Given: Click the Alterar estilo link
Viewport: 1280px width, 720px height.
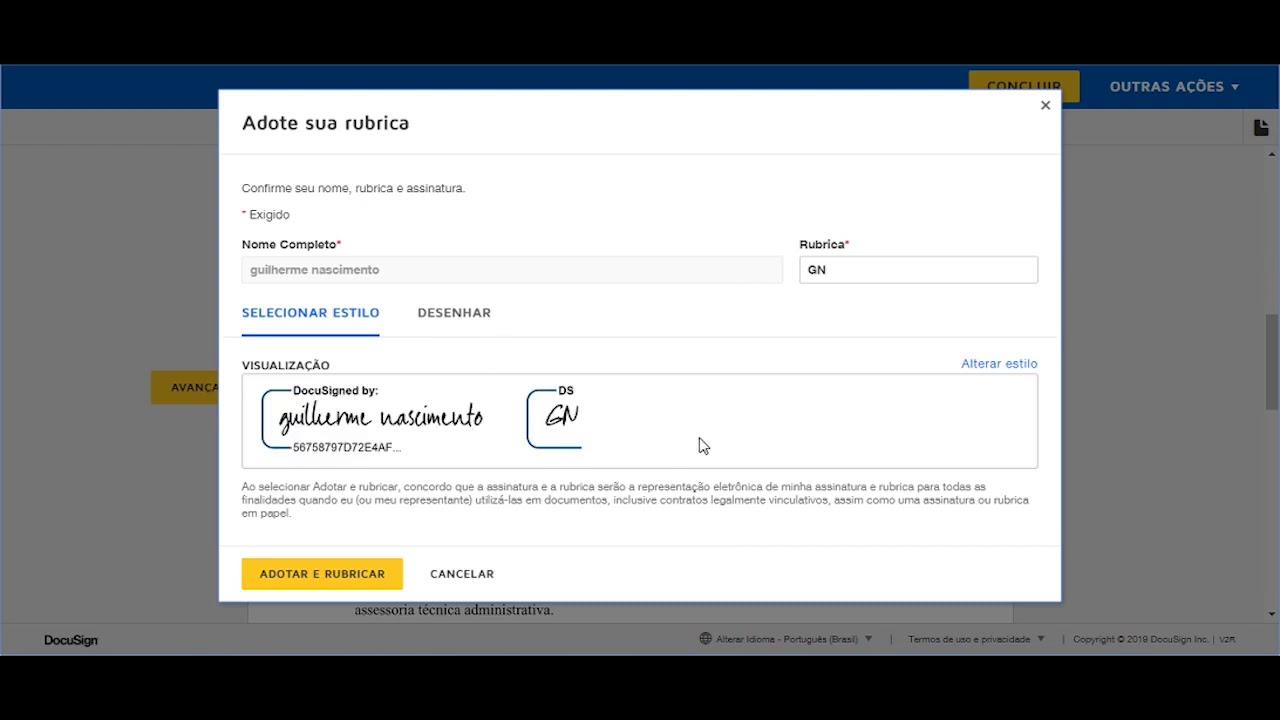Looking at the screenshot, I should (998, 364).
